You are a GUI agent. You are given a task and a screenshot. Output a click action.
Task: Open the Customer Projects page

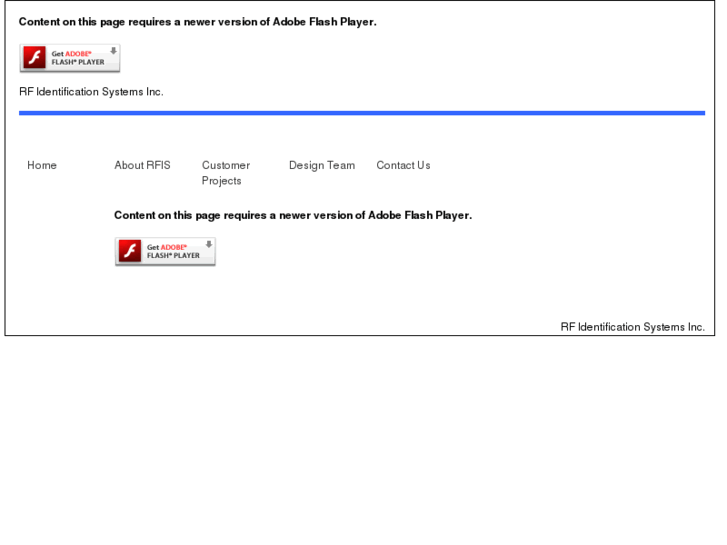tap(226, 173)
